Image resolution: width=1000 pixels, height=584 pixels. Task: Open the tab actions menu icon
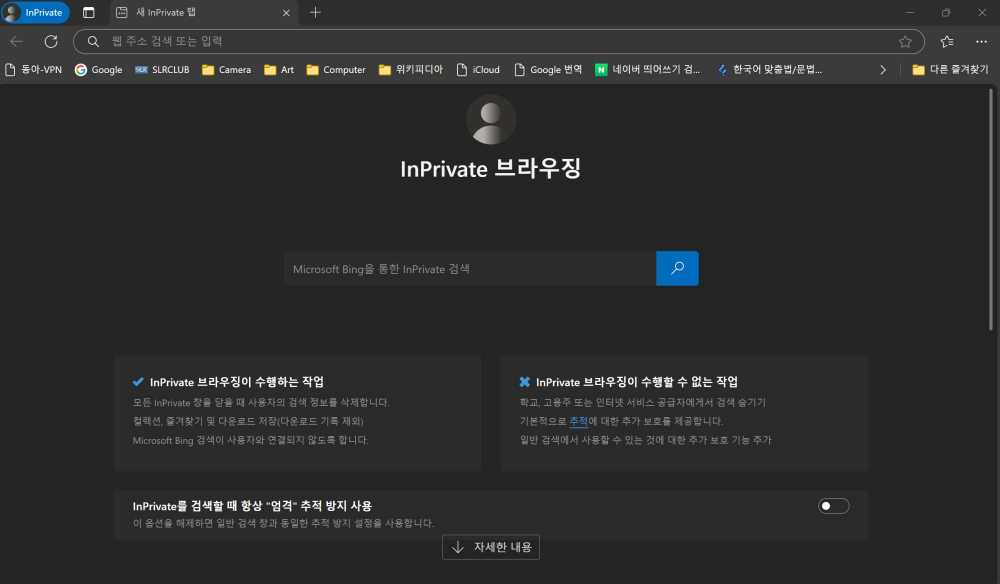(89, 13)
